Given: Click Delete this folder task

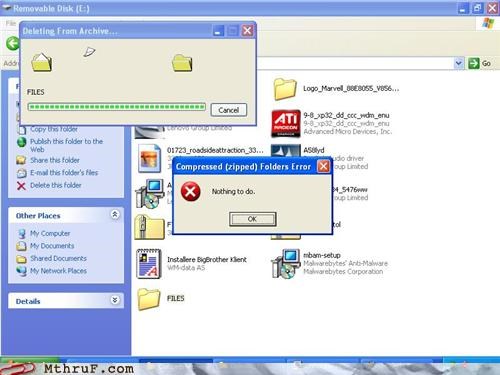Looking at the screenshot, I should pos(56,185).
